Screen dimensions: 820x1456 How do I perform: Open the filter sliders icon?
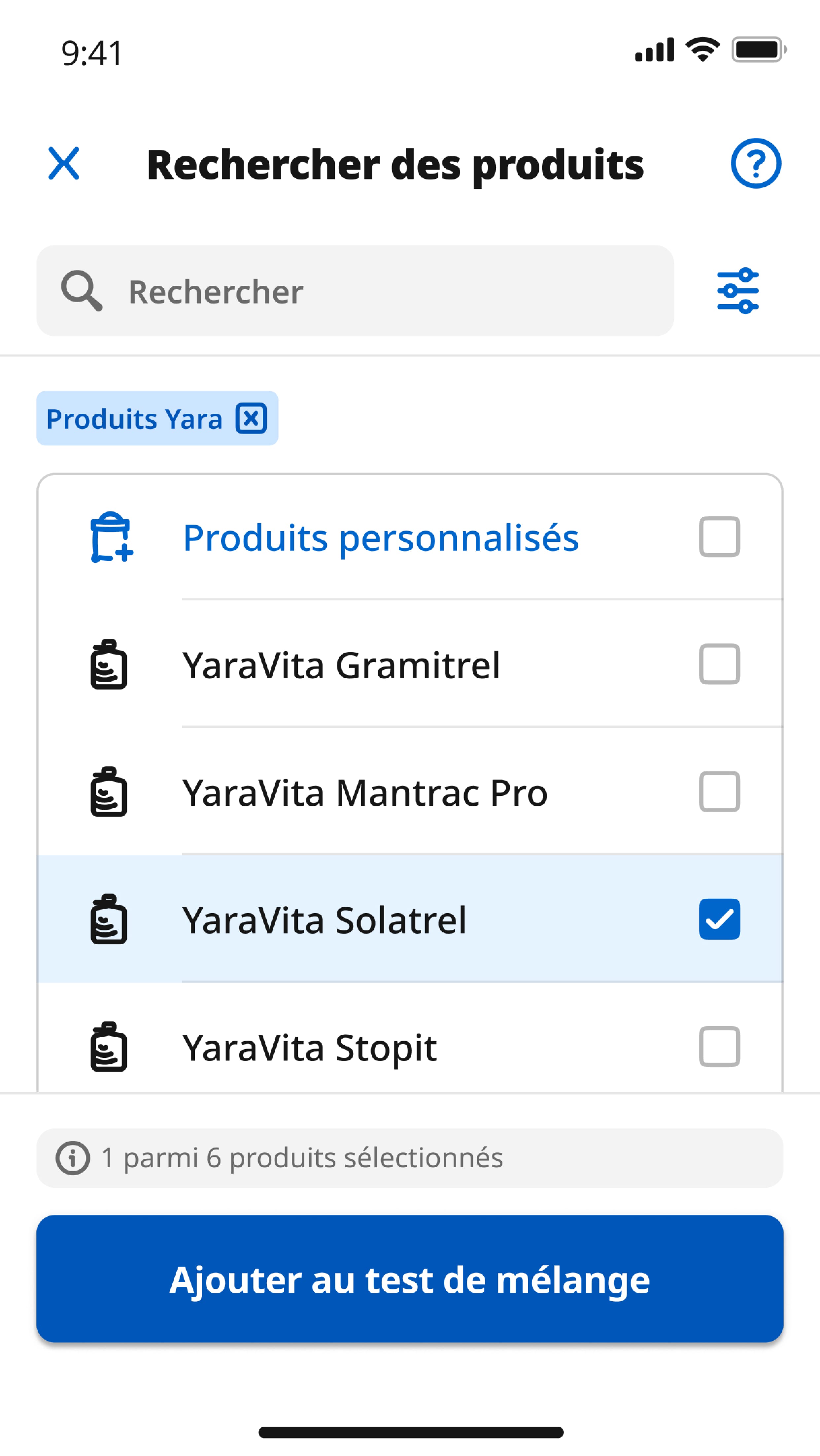(x=737, y=291)
